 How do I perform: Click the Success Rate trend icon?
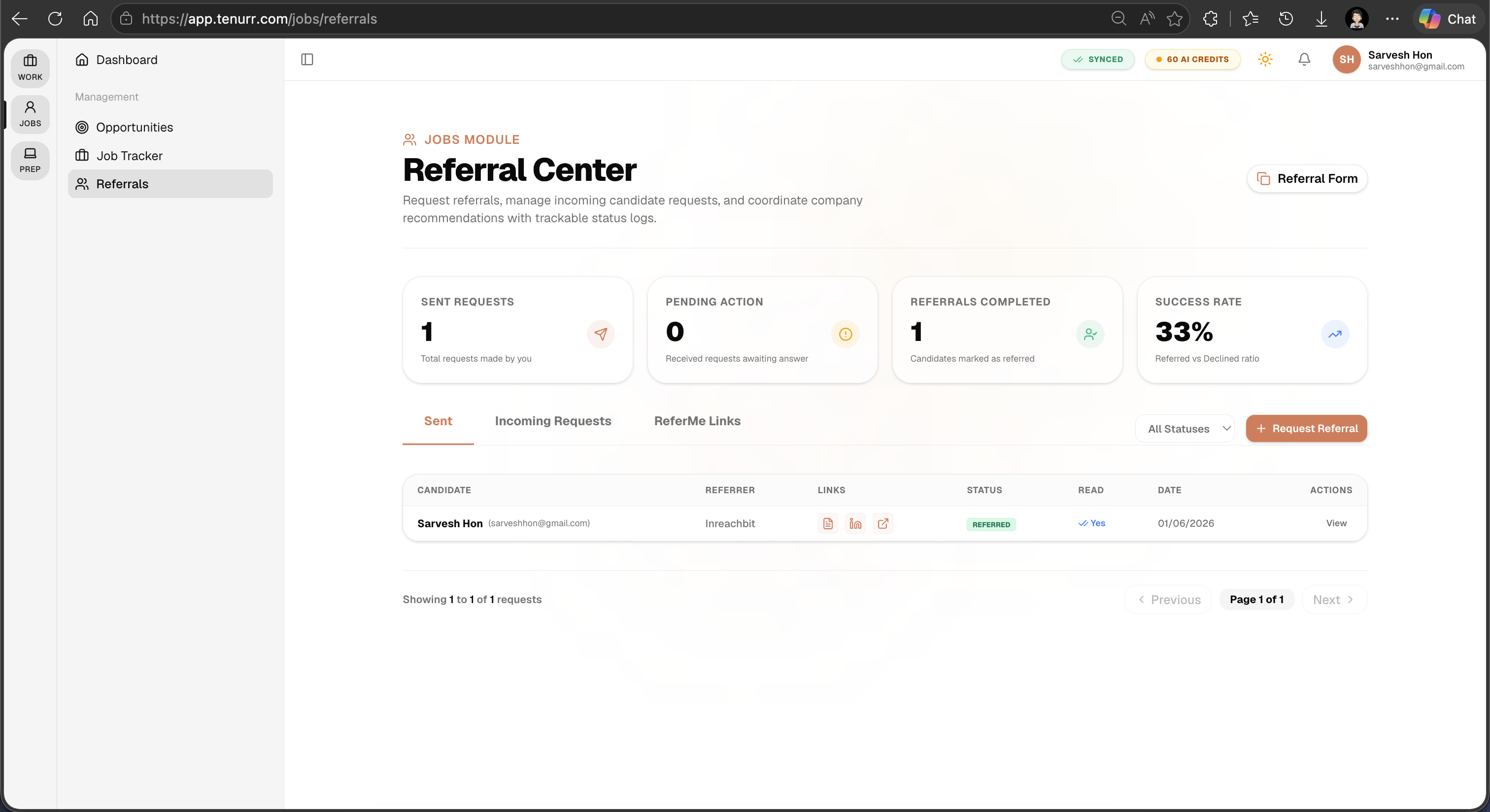point(1334,334)
